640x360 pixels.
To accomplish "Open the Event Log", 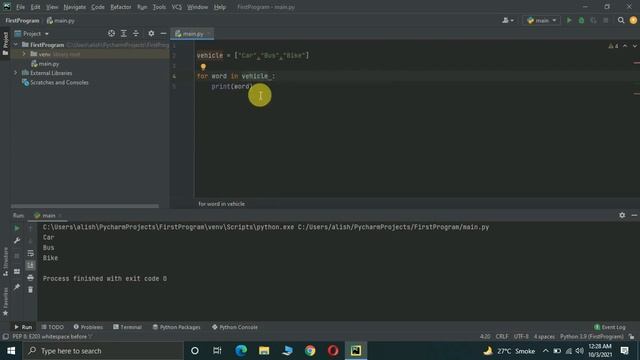I will tap(610, 327).
